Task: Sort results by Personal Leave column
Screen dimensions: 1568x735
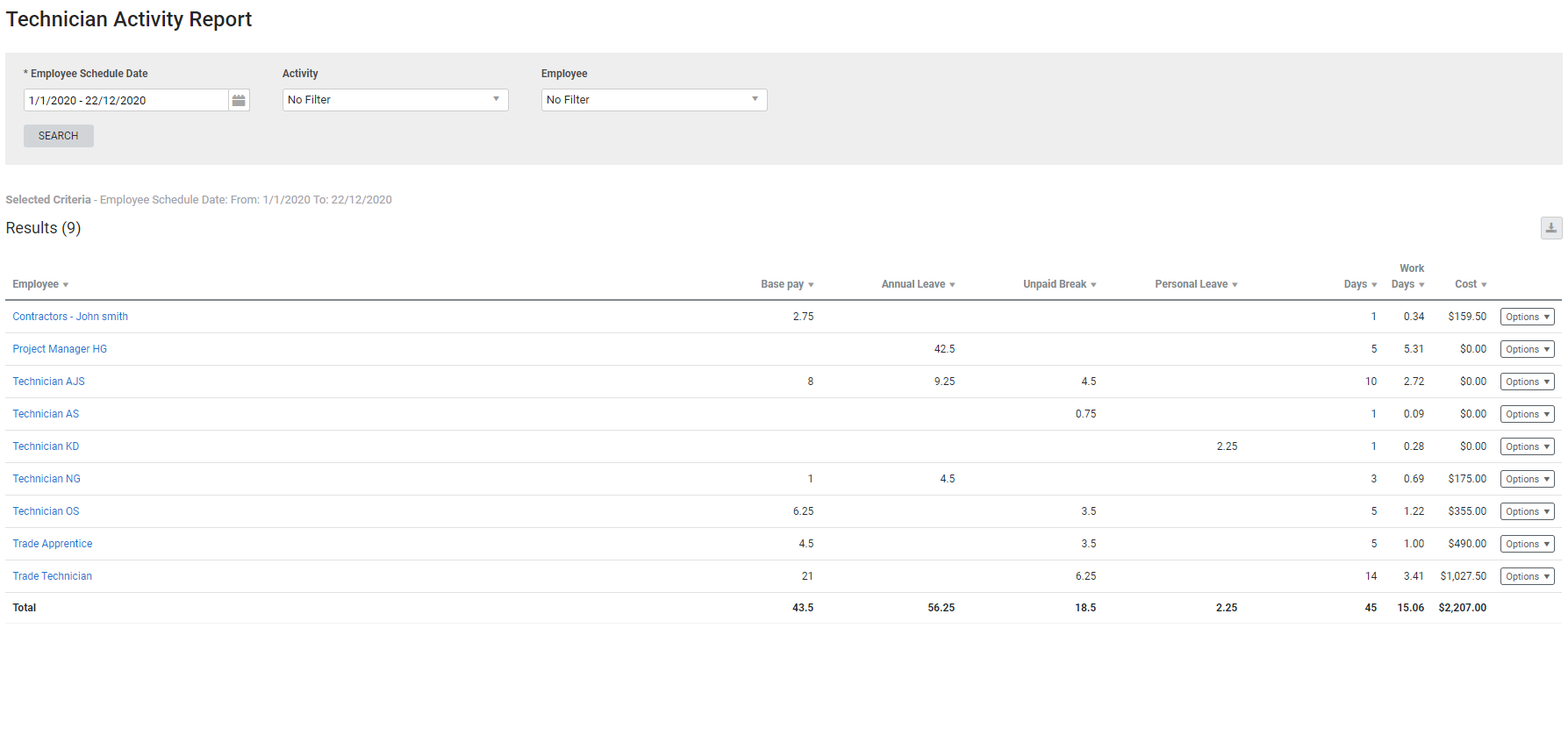Action: point(1195,284)
